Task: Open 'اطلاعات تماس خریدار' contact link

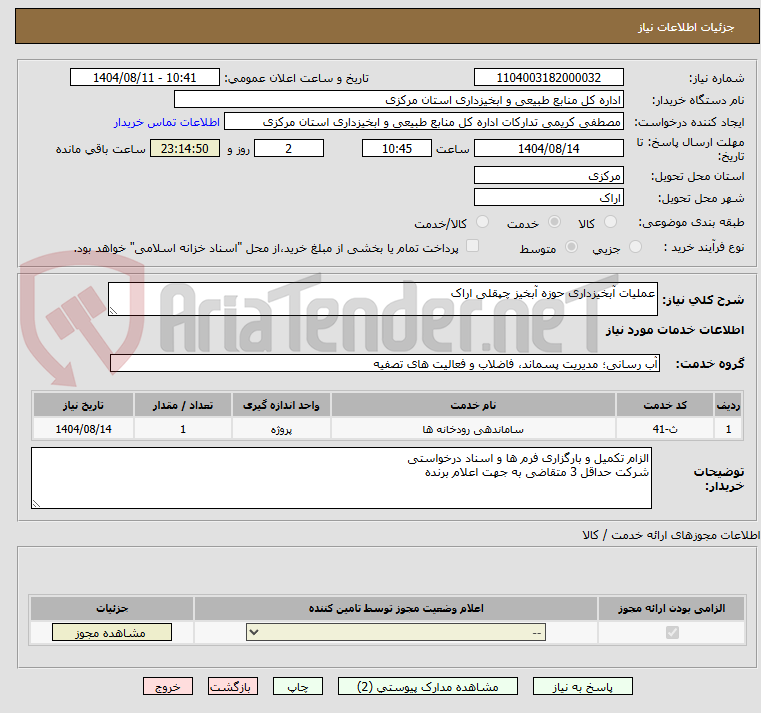Action: point(166,122)
